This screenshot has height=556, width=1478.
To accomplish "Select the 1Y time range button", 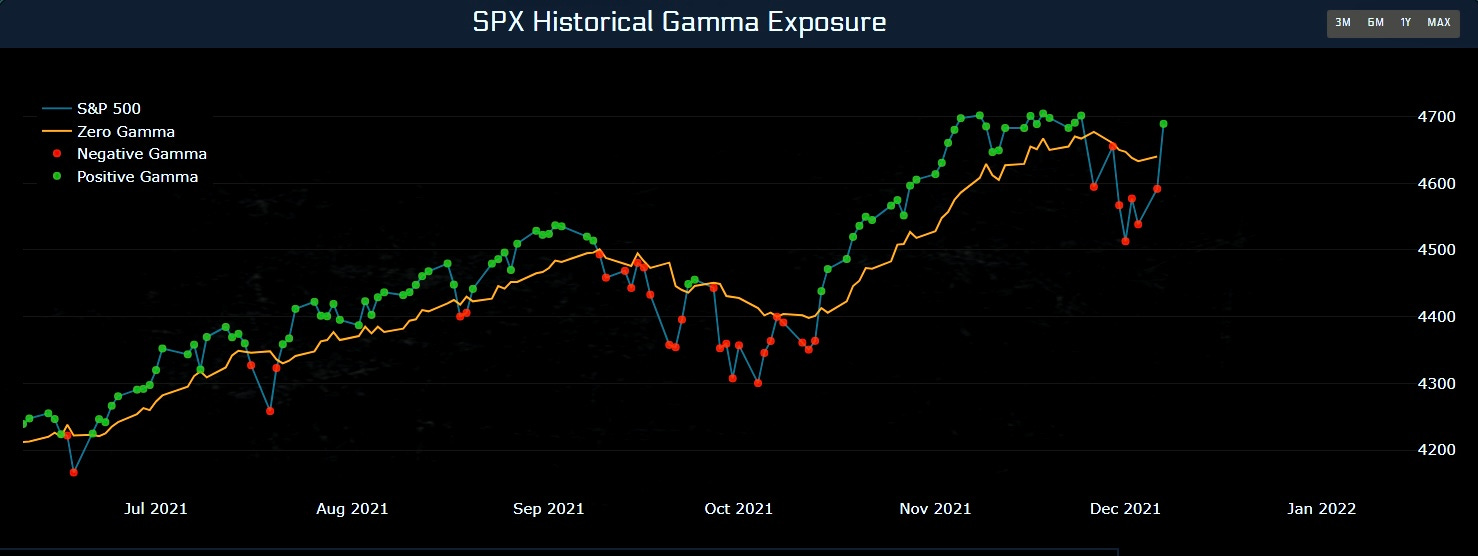I will point(1406,22).
